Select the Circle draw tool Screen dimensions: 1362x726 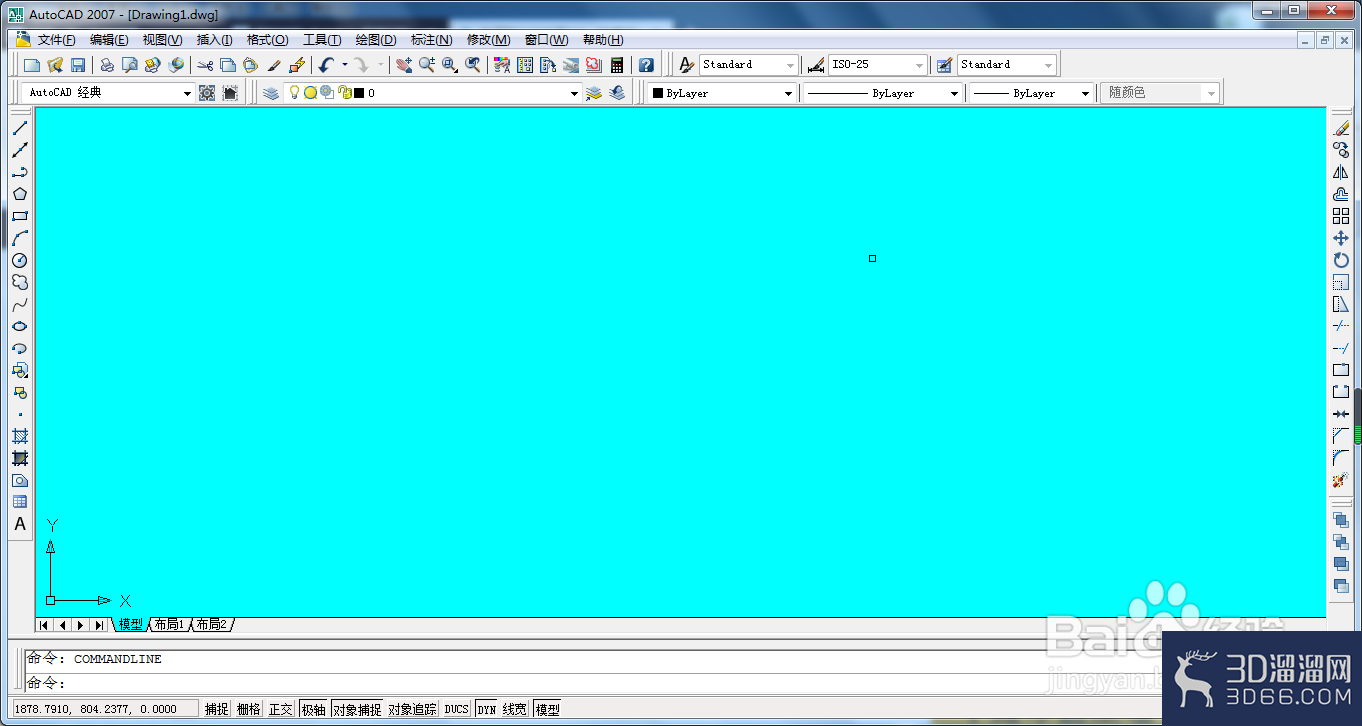point(20,260)
